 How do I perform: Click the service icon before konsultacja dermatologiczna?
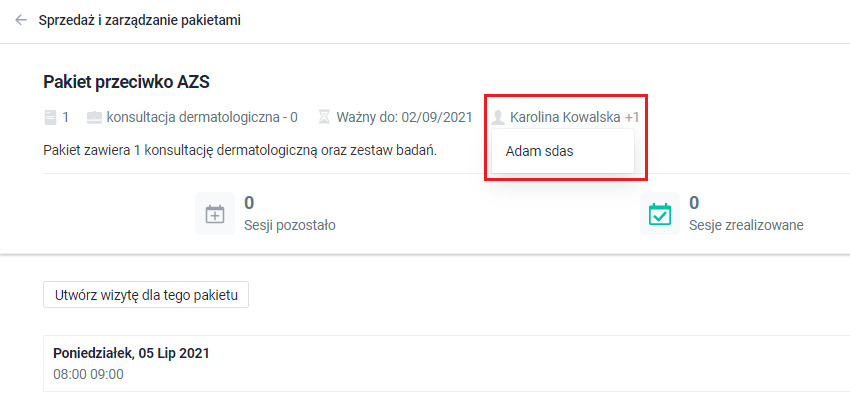click(95, 117)
